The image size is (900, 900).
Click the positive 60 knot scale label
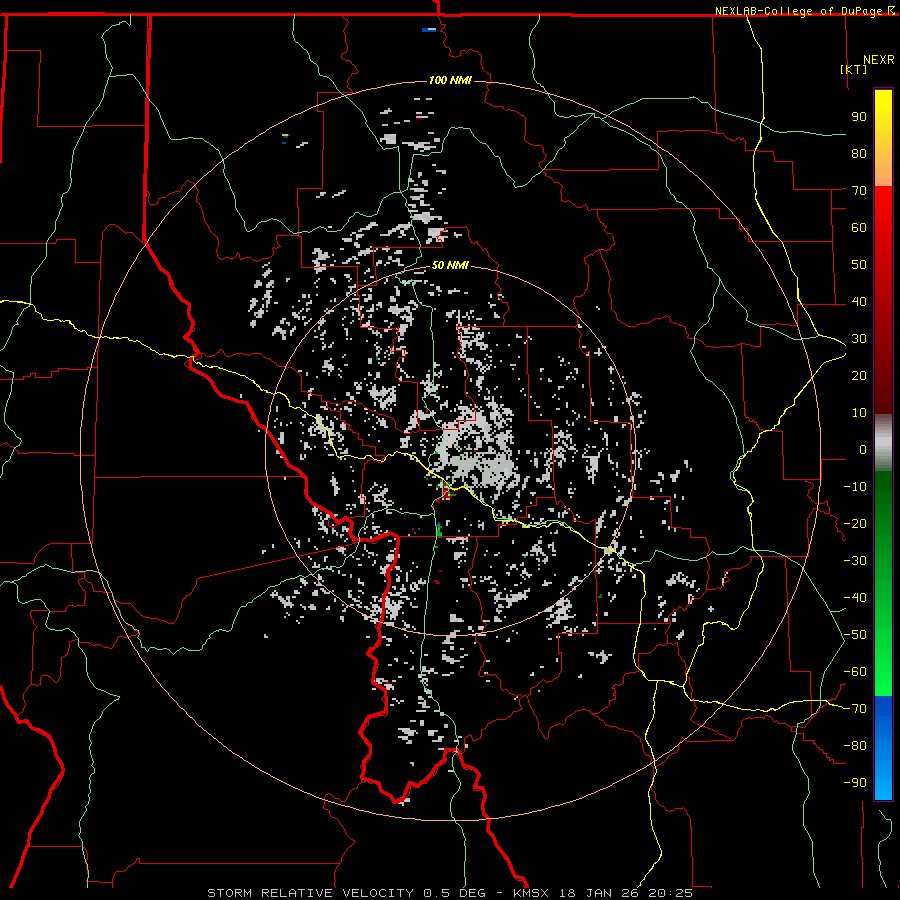[859, 227]
